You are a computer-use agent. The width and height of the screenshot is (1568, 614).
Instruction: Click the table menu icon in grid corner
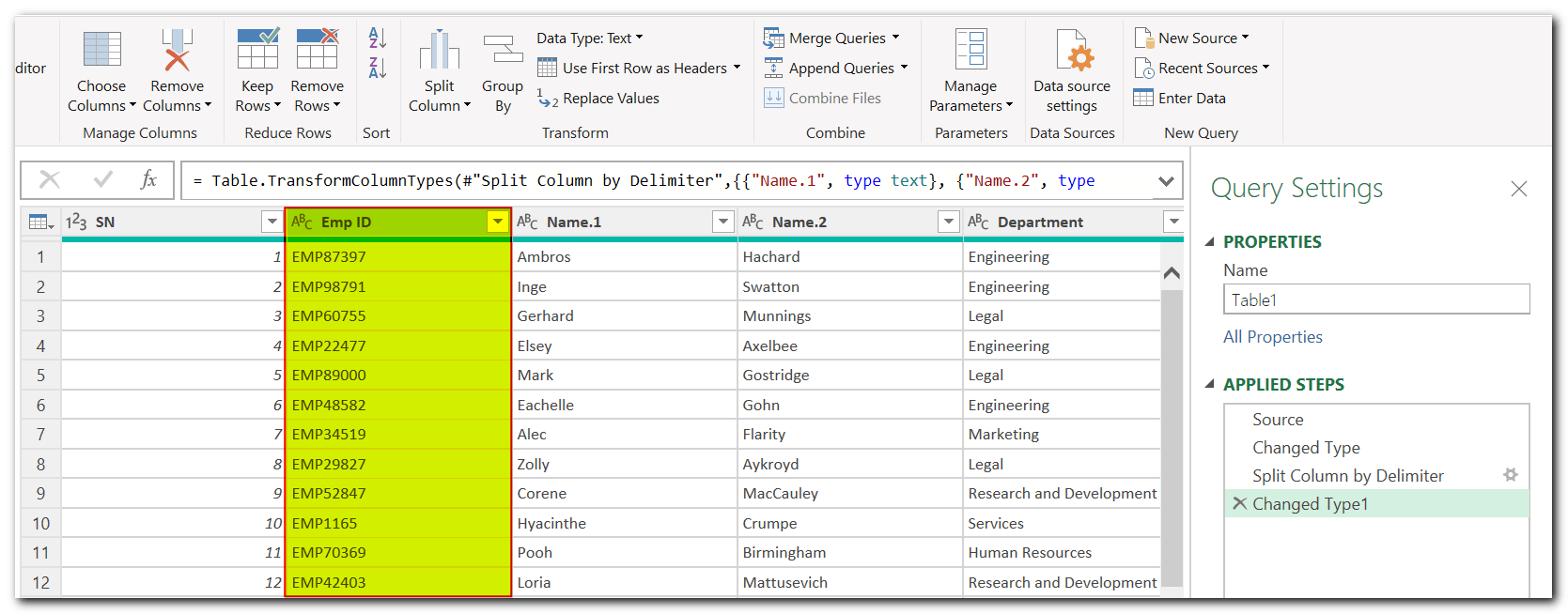pyautogui.click(x=41, y=223)
